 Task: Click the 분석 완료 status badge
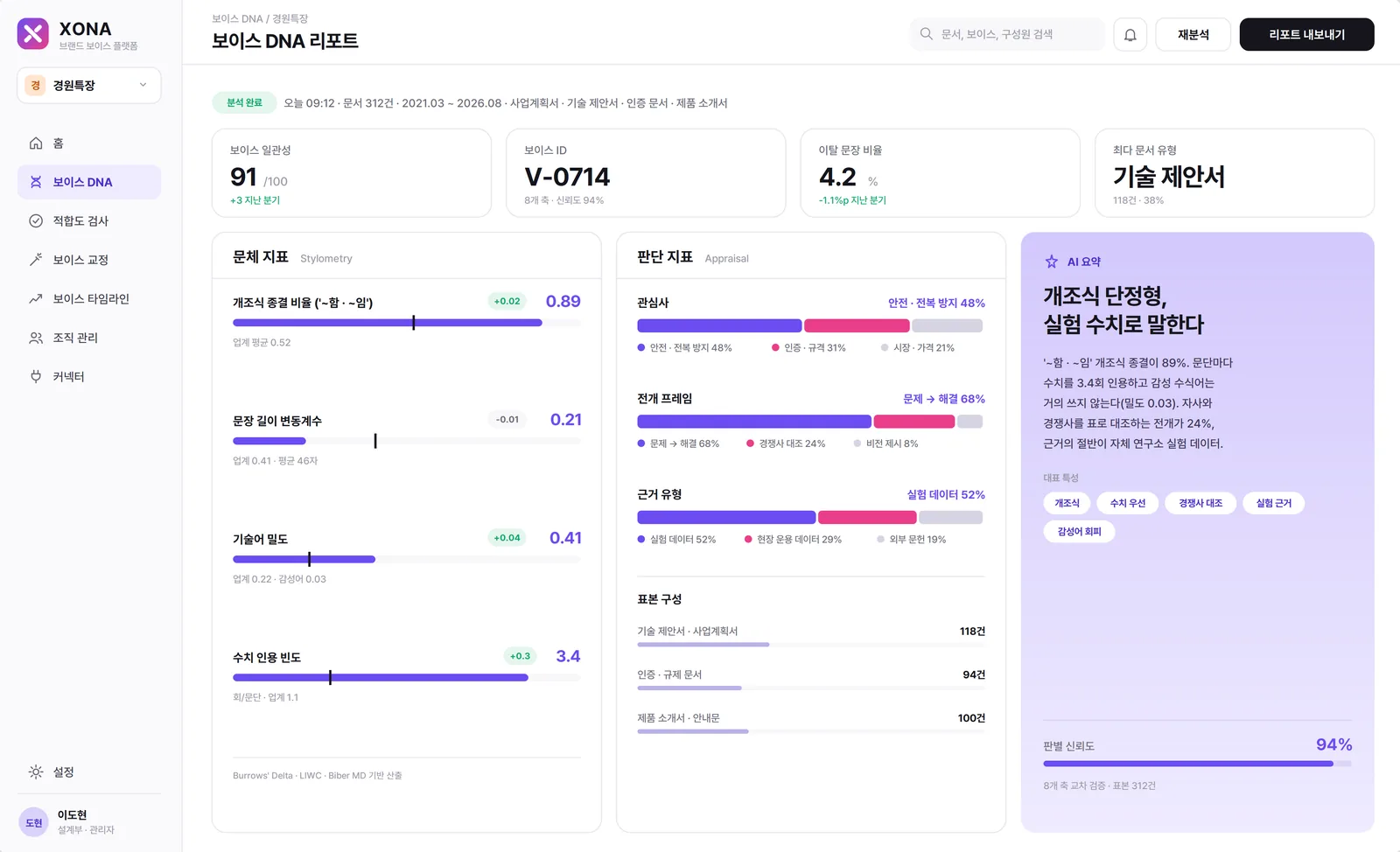(244, 103)
